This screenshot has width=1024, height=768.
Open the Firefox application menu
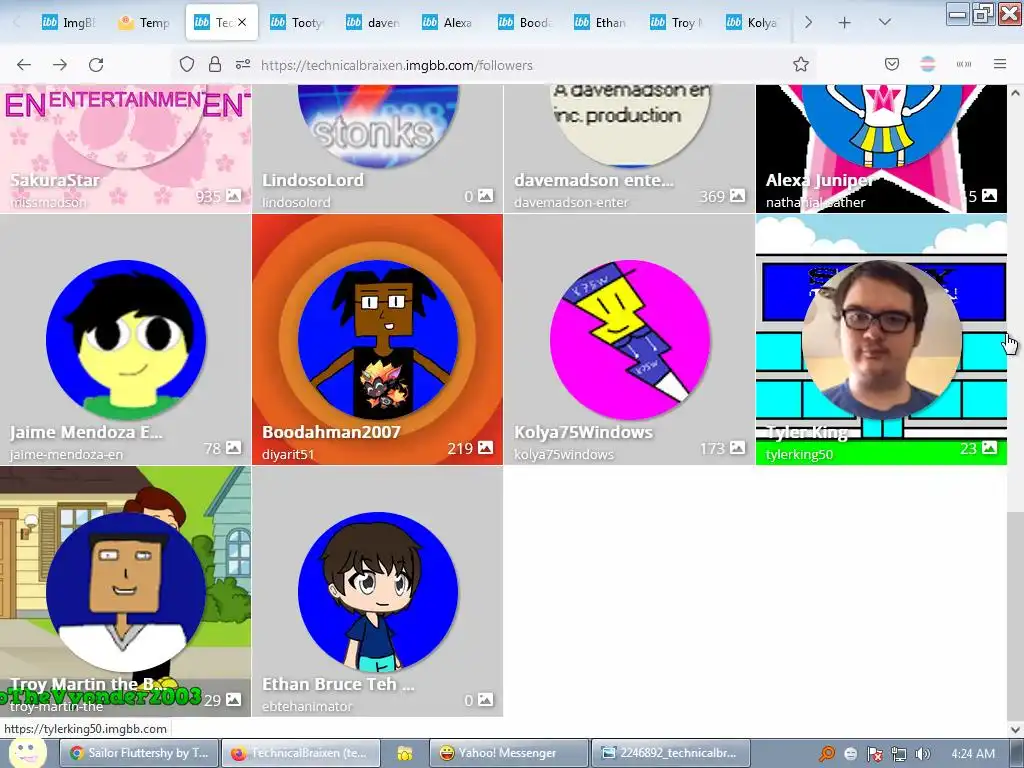(x=1000, y=64)
